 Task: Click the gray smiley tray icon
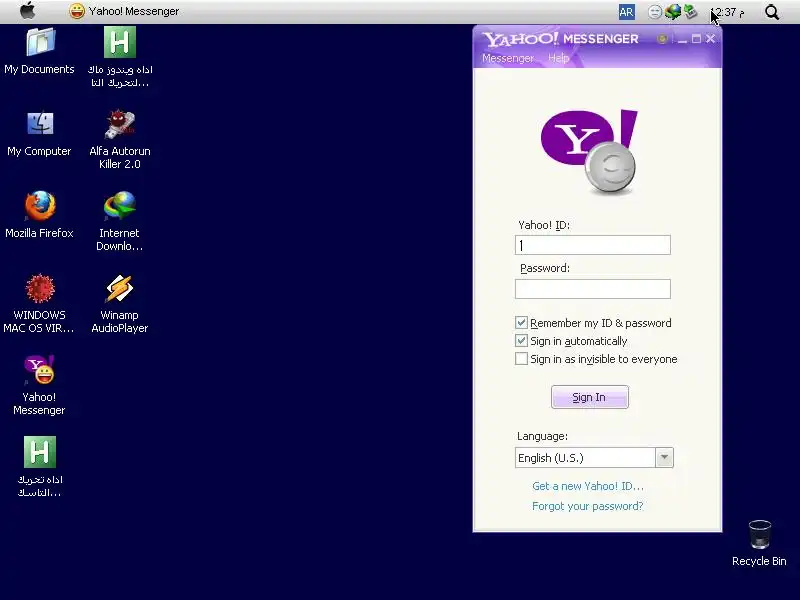click(x=655, y=12)
